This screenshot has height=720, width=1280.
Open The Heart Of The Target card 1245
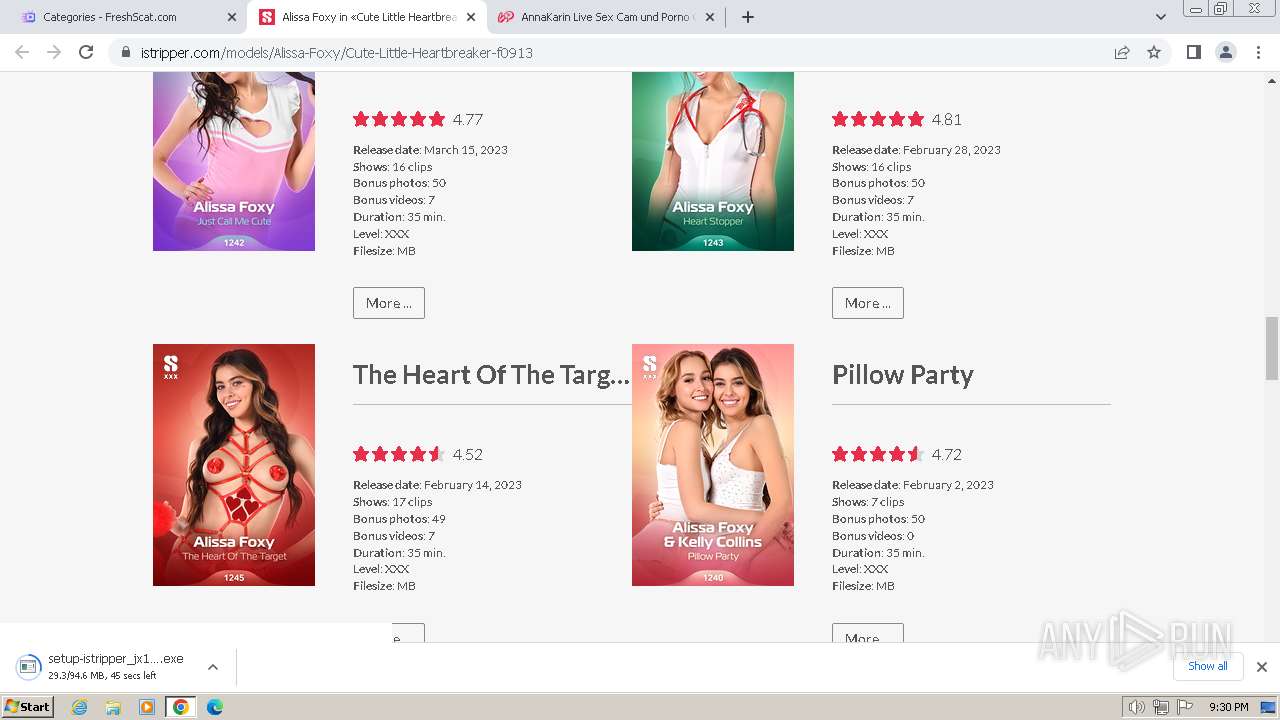(x=234, y=465)
